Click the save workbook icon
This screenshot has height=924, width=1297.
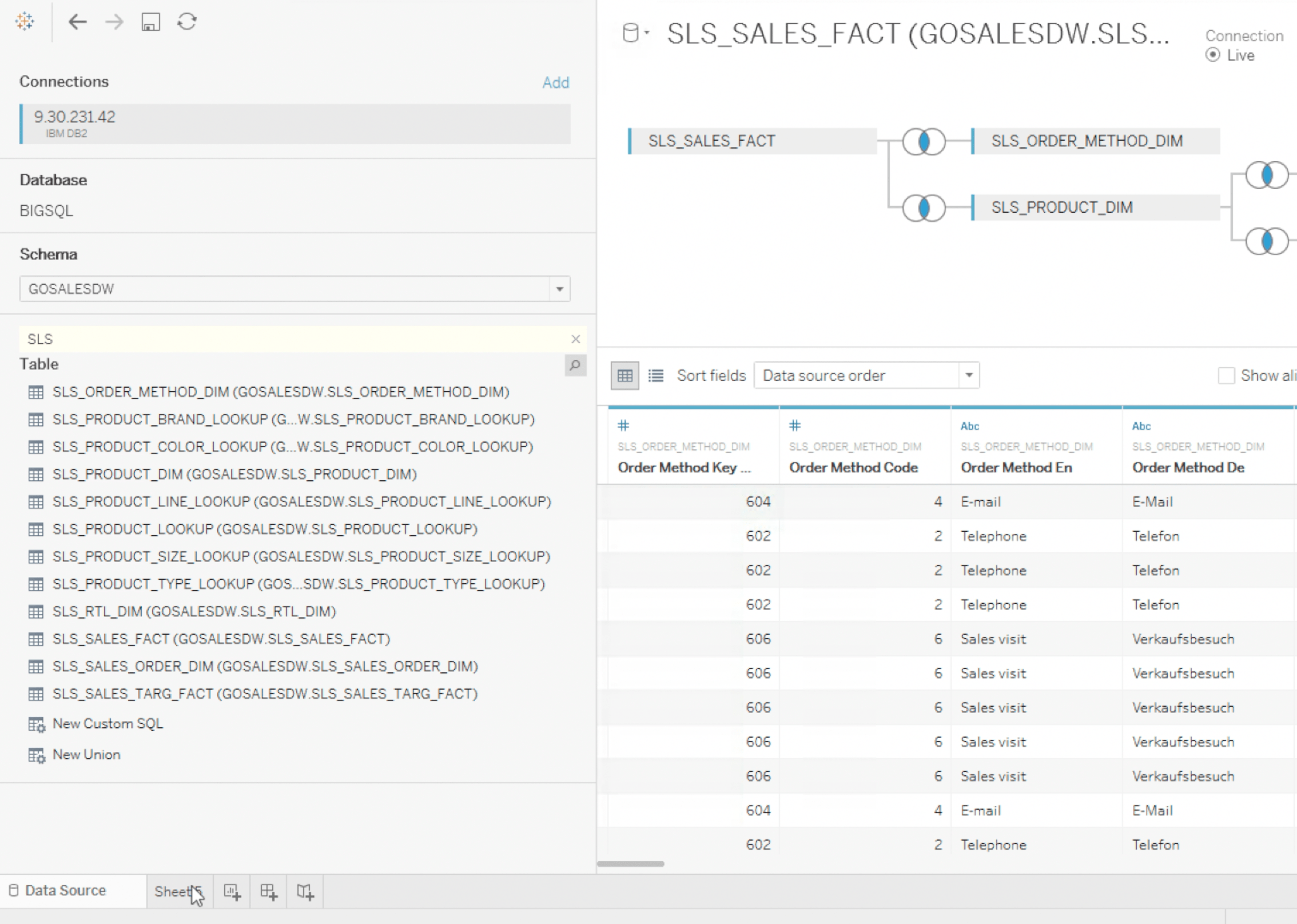coord(150,22)
